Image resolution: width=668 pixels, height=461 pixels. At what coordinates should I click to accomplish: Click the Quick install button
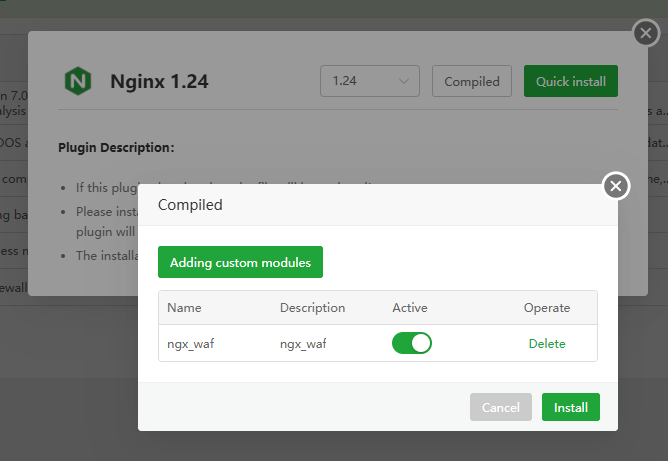point(571,81)
